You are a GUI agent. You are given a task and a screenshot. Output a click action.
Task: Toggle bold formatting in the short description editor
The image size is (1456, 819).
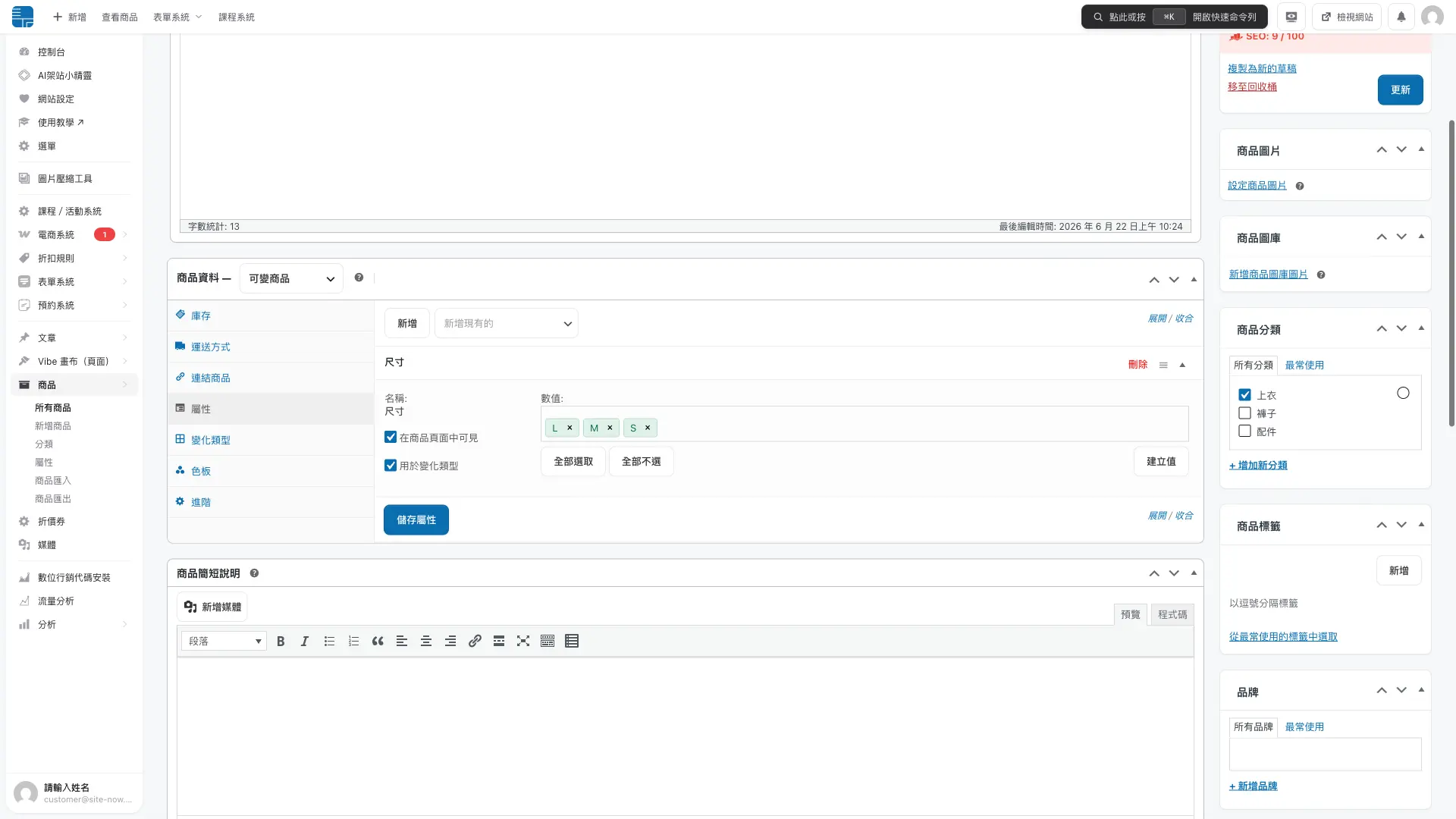(x=281, y=642)
